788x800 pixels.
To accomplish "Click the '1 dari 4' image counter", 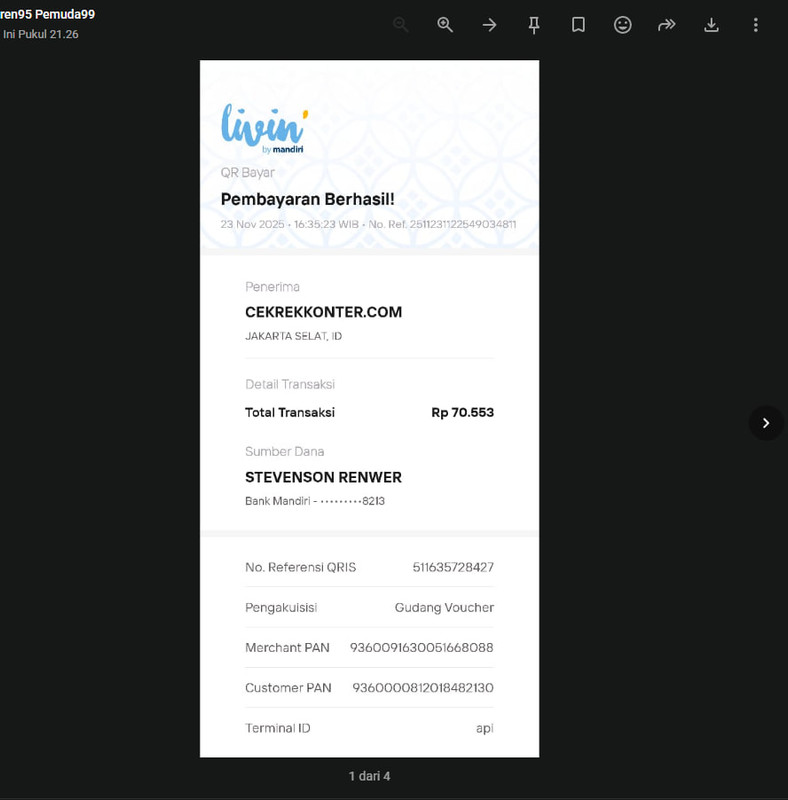I will tap(370, 776).
